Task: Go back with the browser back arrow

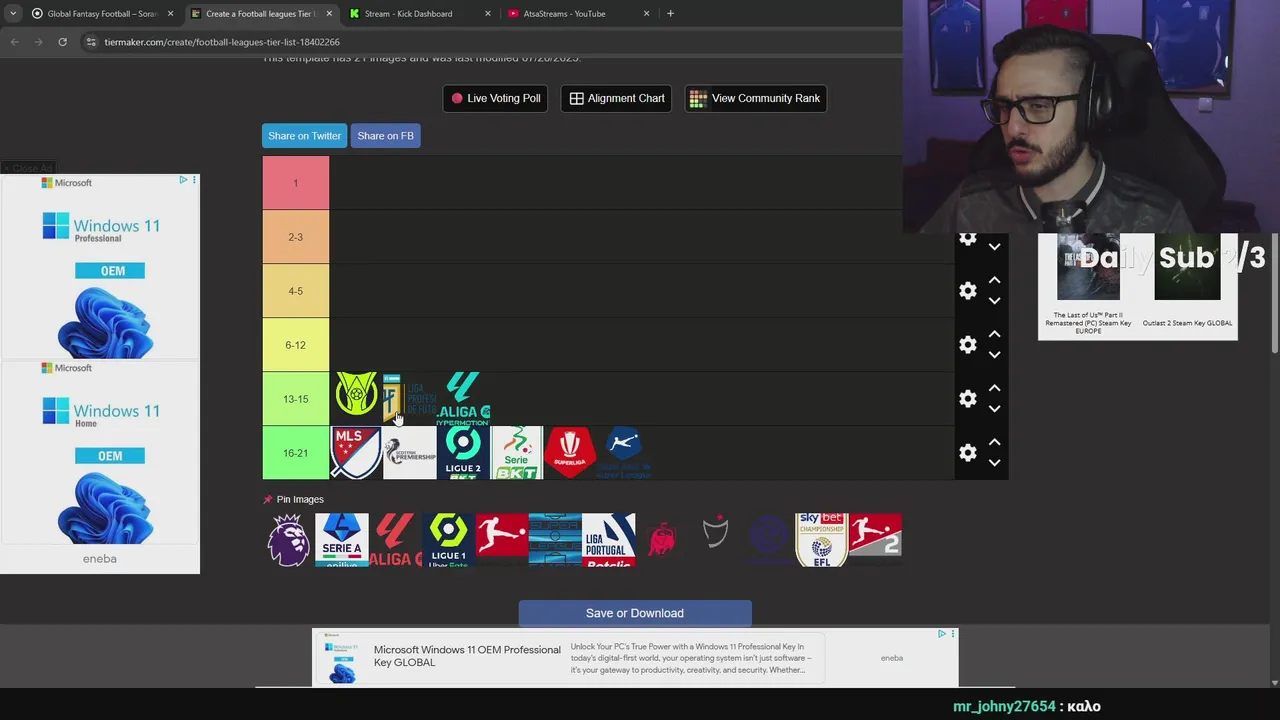Action: 14,42
